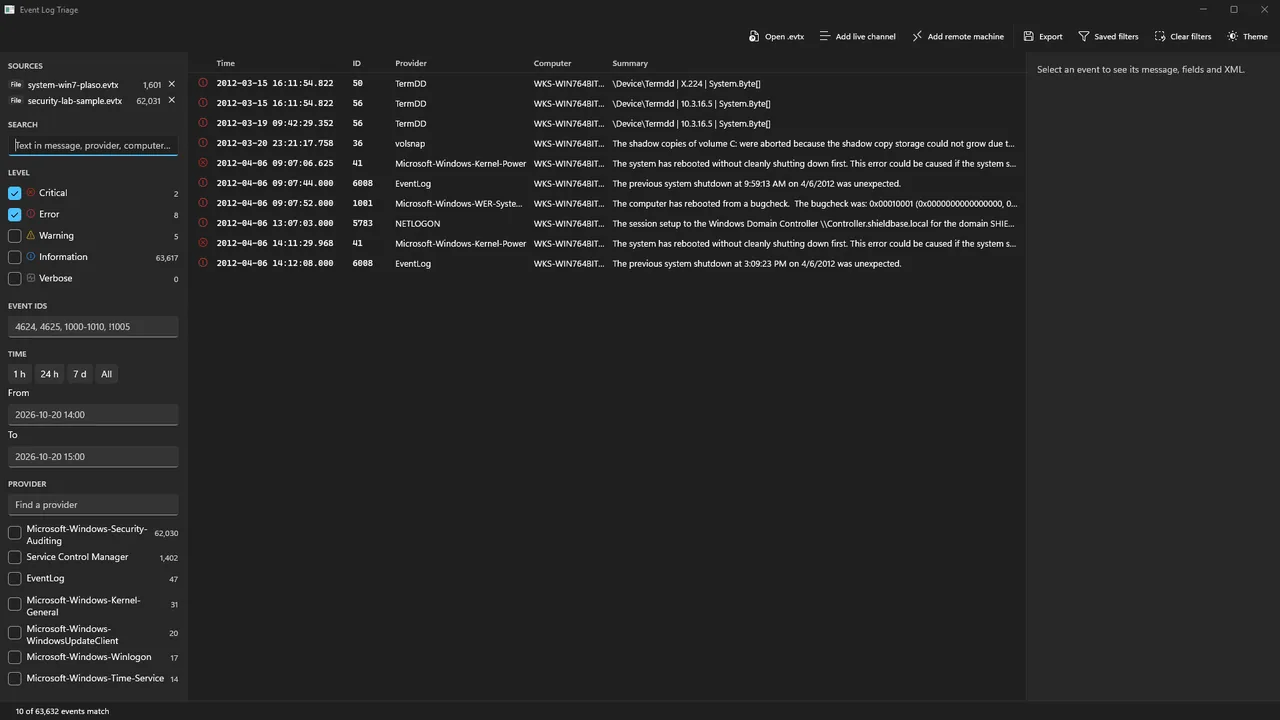The width and height of the screenshot is (1280, 720).
Task: Check Microsoft-Windows-Winlogon provider
Action: click(15, 657)
